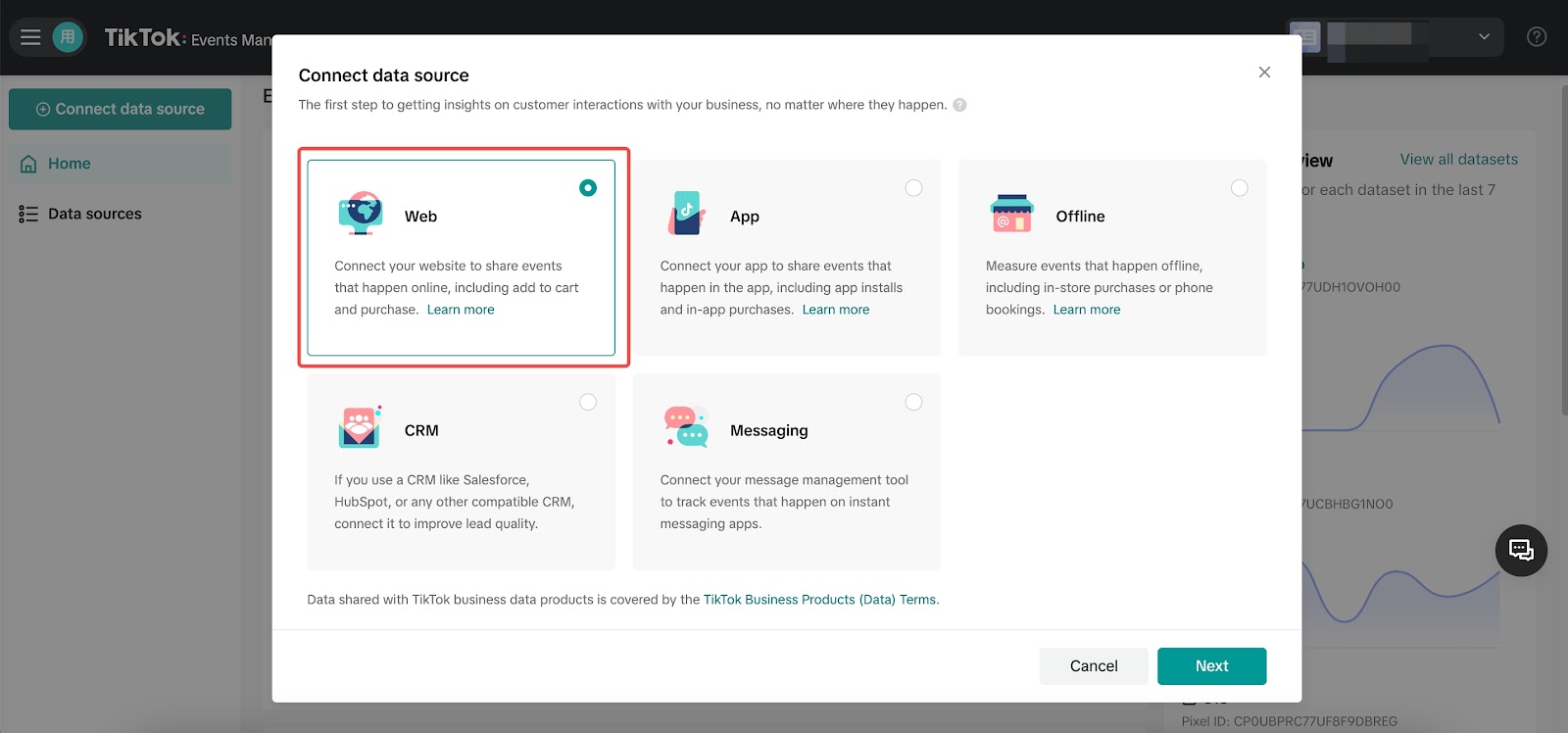
Task: Click the CRM envelope icon
Action: tap(360, 427)
